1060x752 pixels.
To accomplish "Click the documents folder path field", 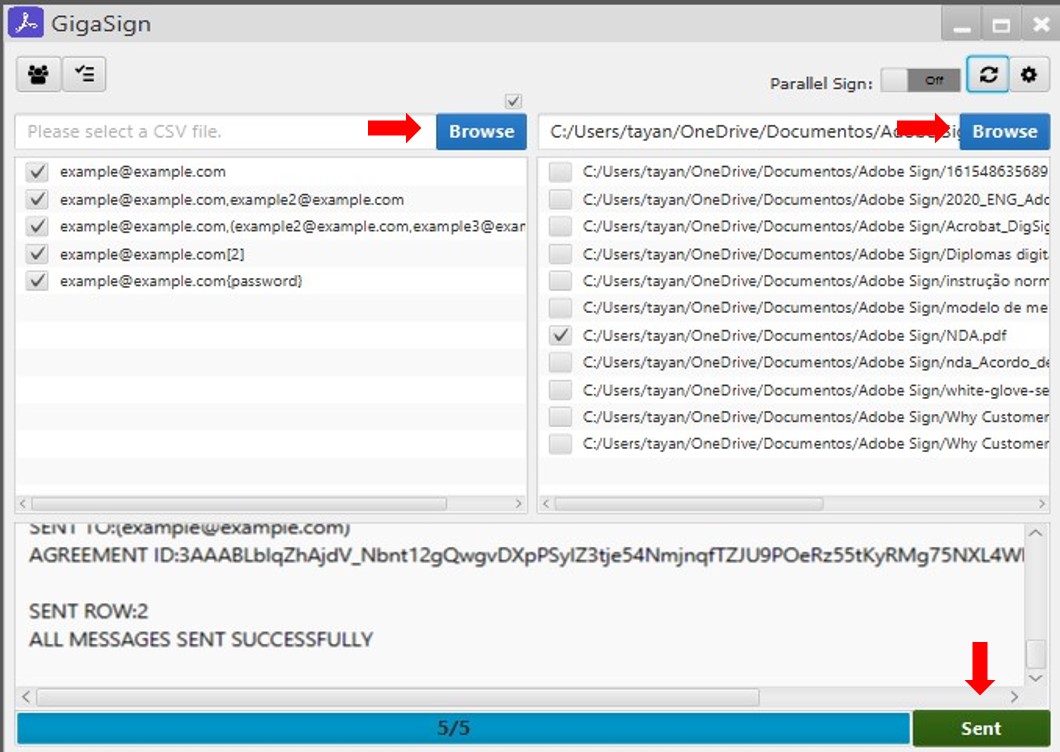I will click(x=749, y=131).
